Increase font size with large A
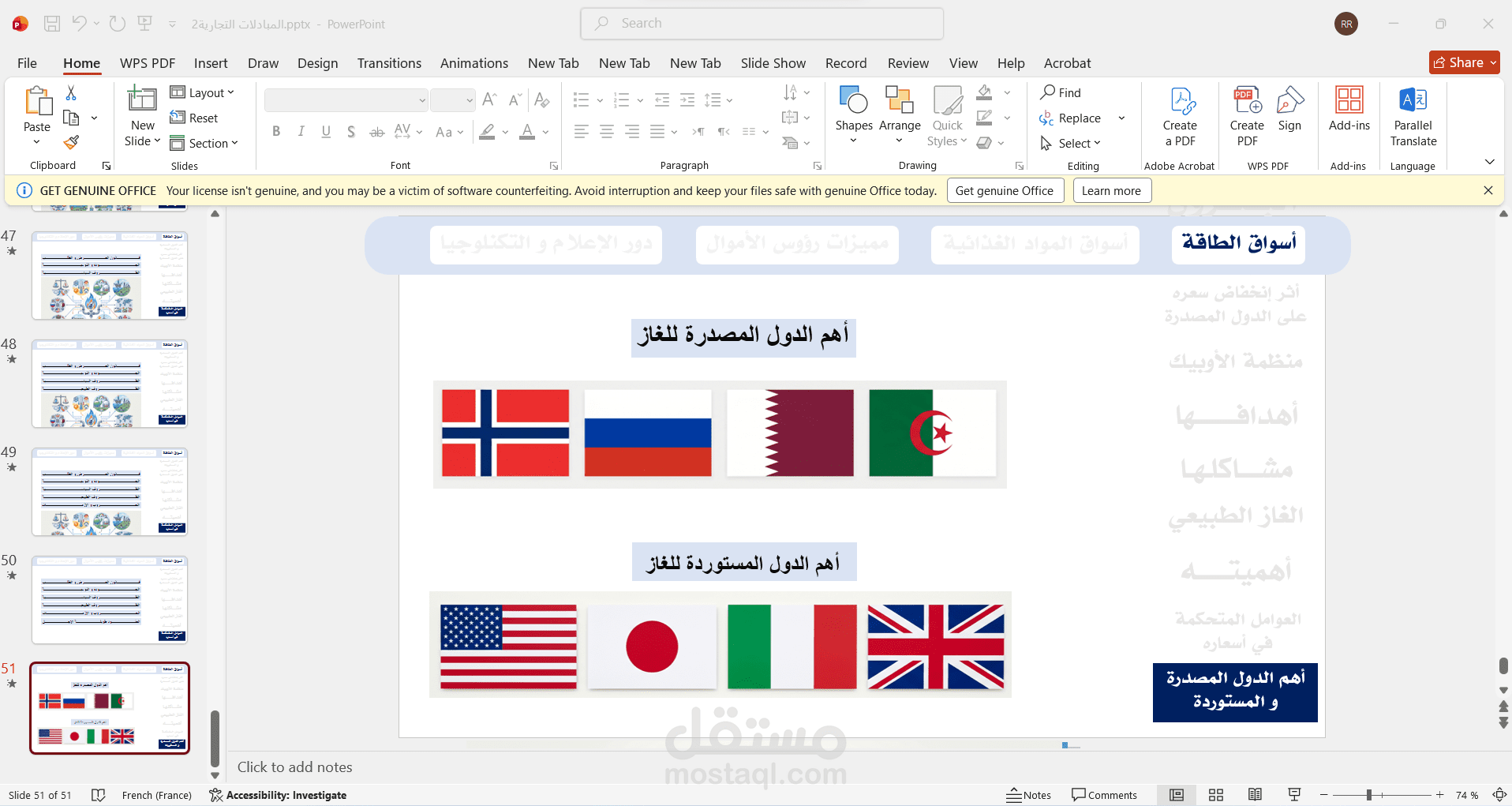This screenshot has height=806, width=1512. coord(489,99)
